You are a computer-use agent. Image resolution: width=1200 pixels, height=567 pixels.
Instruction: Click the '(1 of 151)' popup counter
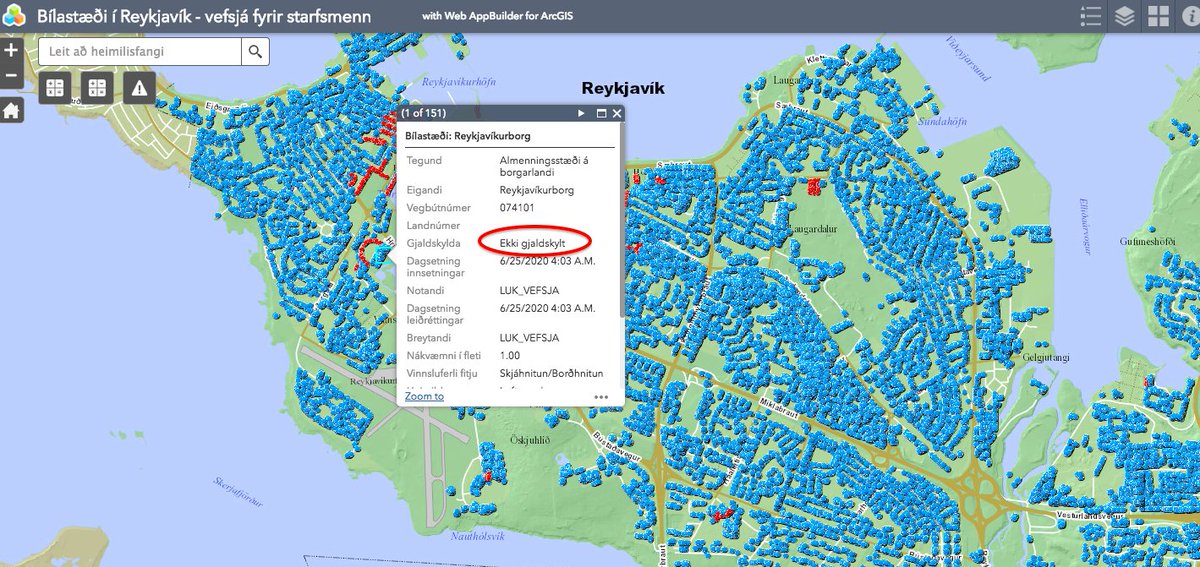click(424, 114)
